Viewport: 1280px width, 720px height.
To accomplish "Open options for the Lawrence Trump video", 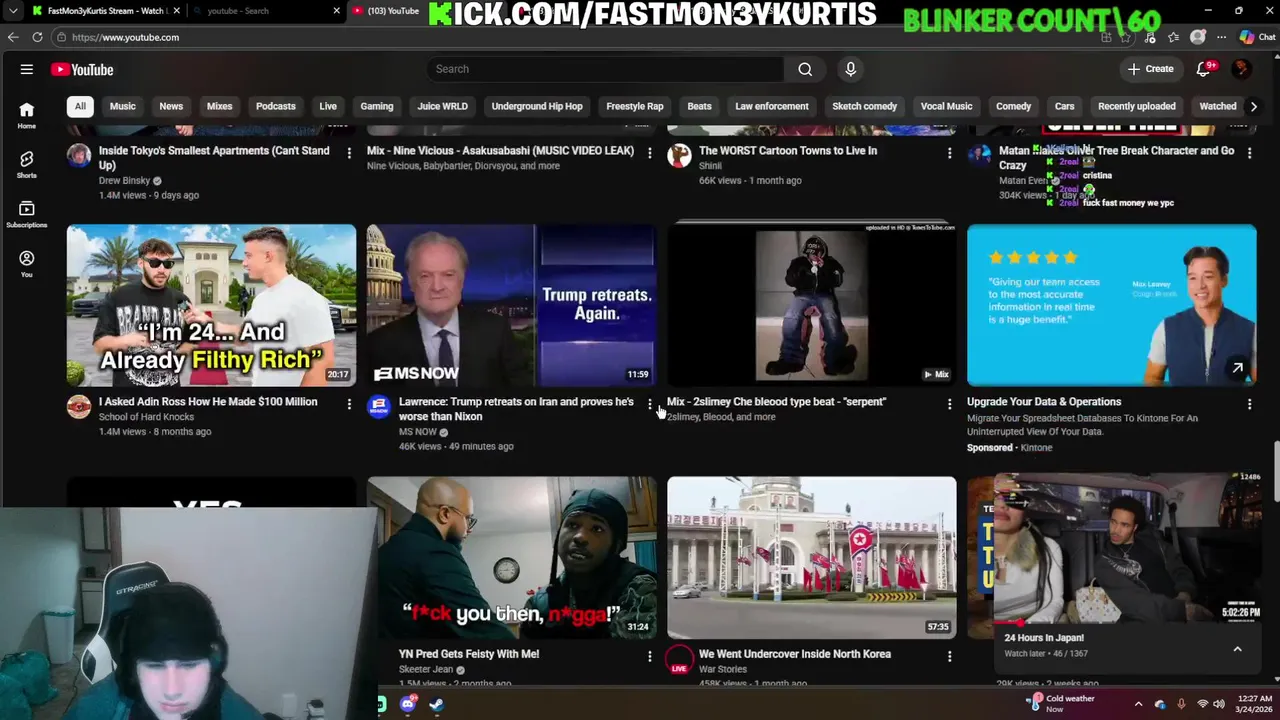I will (x=649, y=404).
